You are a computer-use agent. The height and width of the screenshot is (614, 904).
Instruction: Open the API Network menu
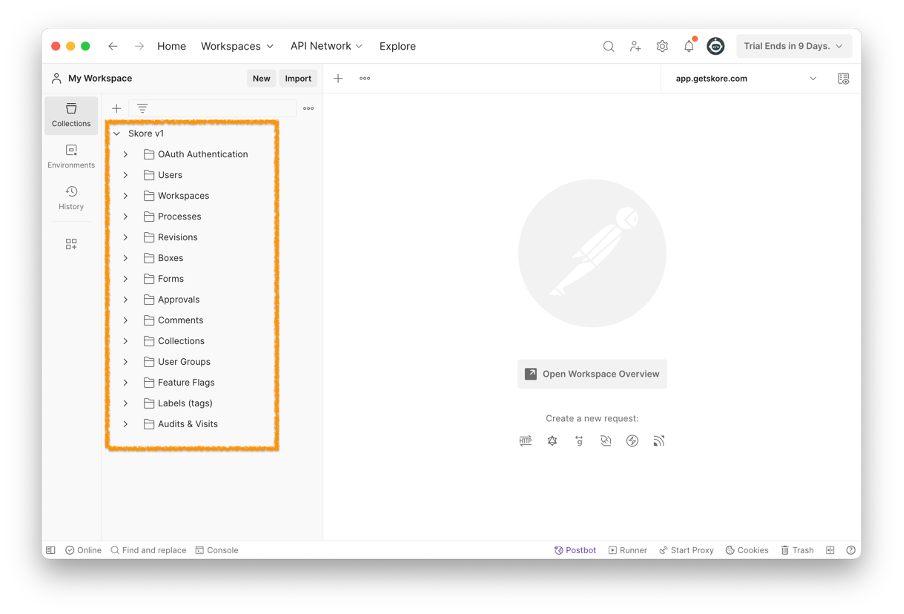click(326, 46)
